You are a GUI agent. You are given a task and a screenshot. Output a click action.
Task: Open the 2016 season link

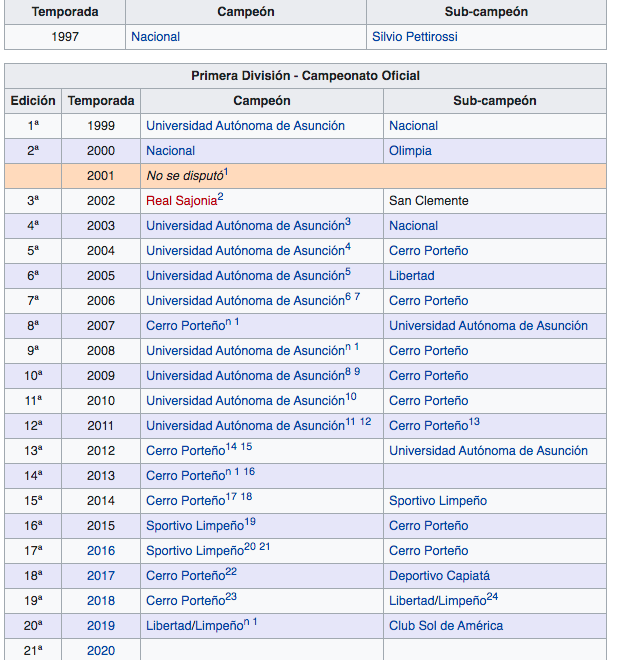[x=101, y=551]
